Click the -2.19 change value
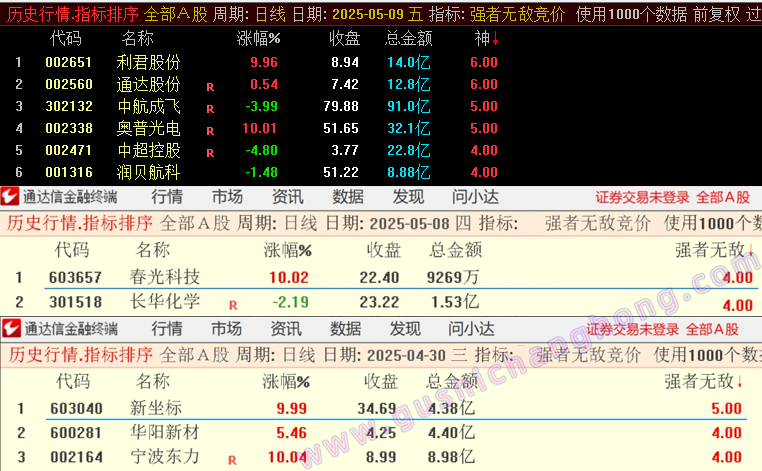The image size is (762, 471). tap(290, 302)
